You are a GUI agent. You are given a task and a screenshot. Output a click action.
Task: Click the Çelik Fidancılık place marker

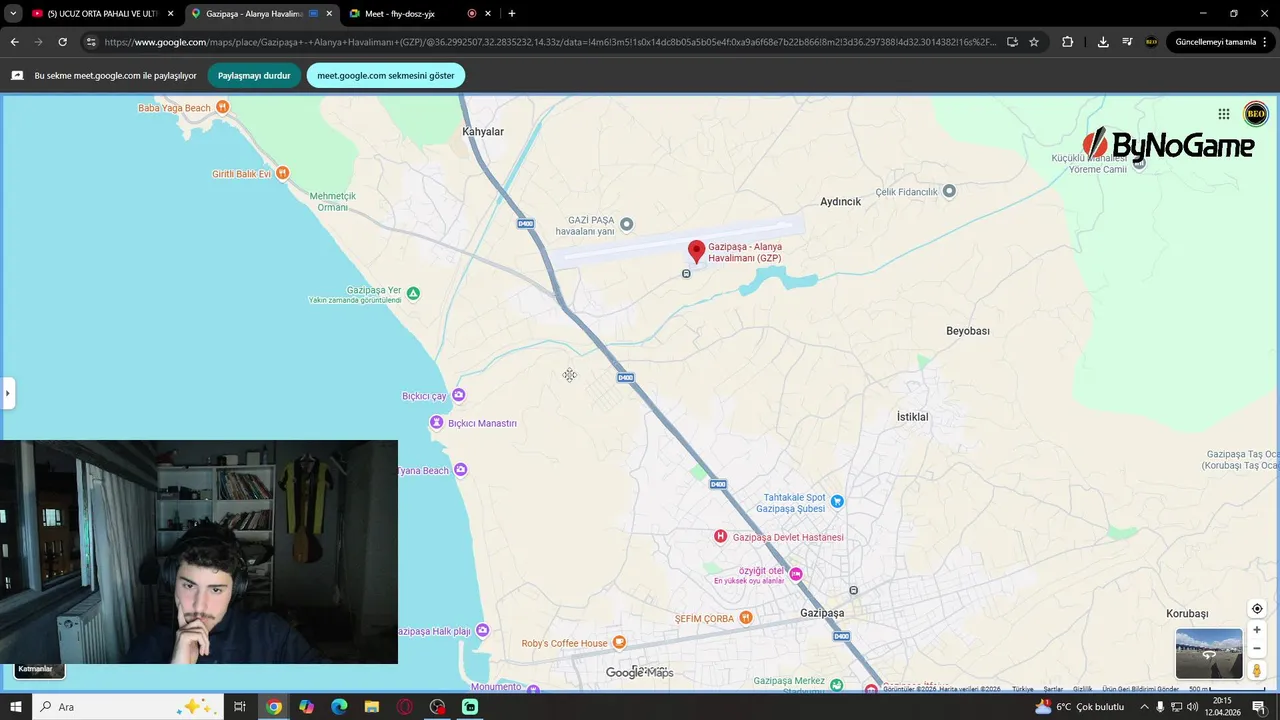[949, 191]
